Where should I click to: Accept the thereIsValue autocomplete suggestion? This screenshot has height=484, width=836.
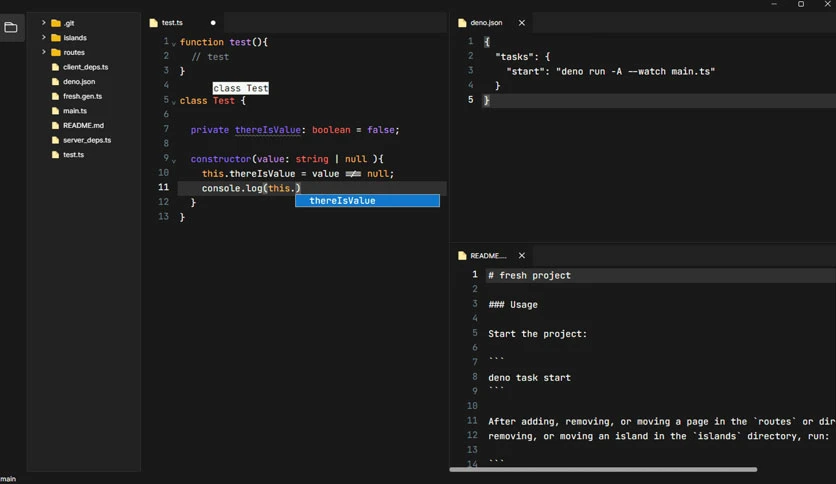tap(367, 200)
